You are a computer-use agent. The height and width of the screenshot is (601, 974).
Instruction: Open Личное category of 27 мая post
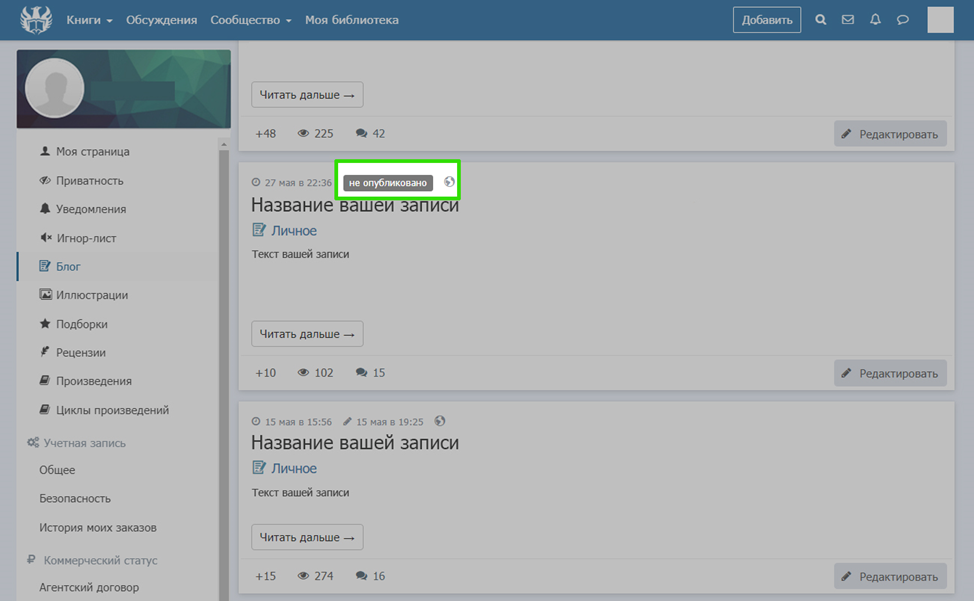(294, 230)
